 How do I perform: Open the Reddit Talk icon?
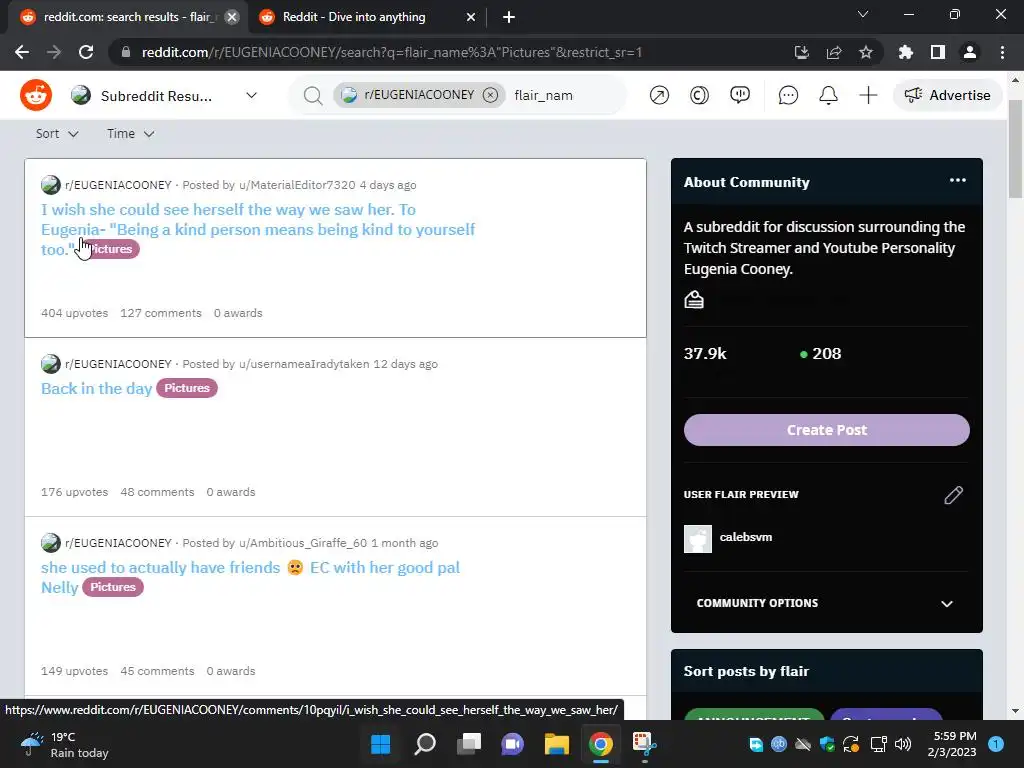tap(740, 95)
